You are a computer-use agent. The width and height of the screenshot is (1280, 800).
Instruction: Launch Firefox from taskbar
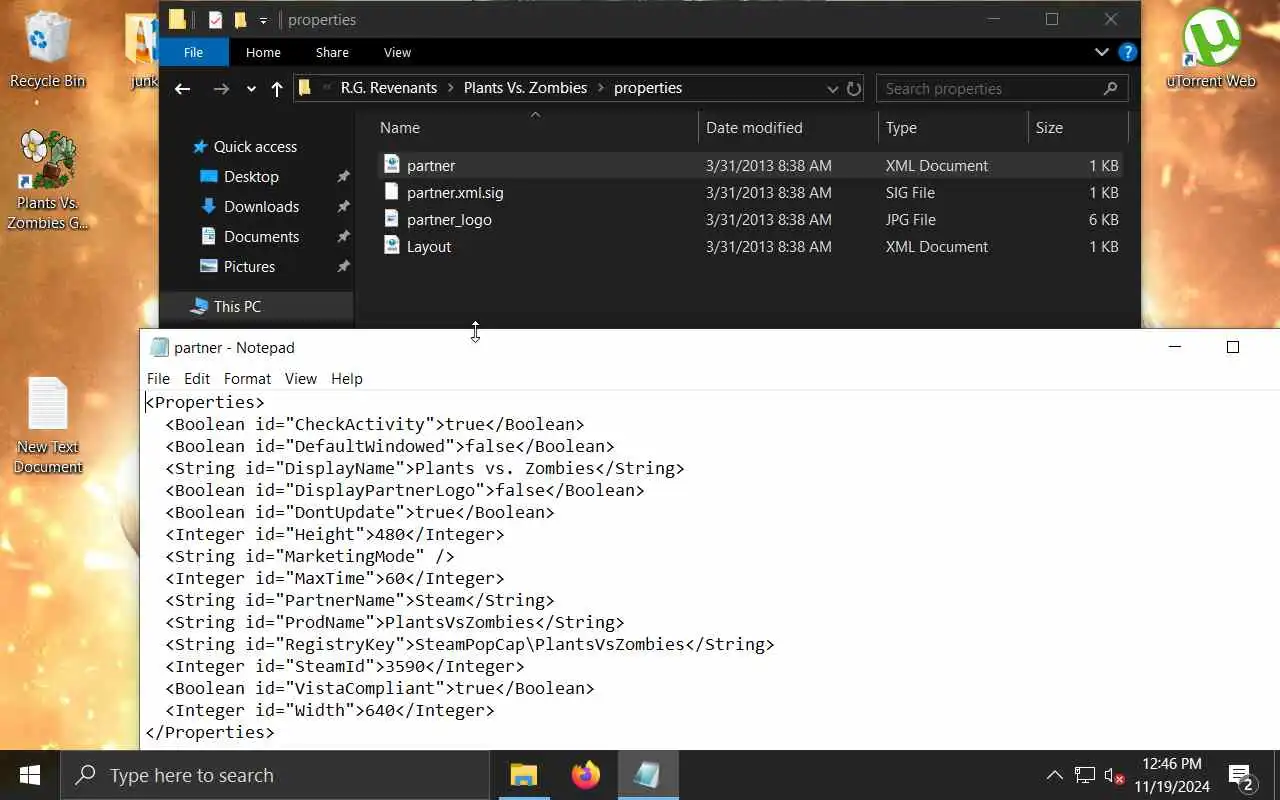[x=586, y=775]
